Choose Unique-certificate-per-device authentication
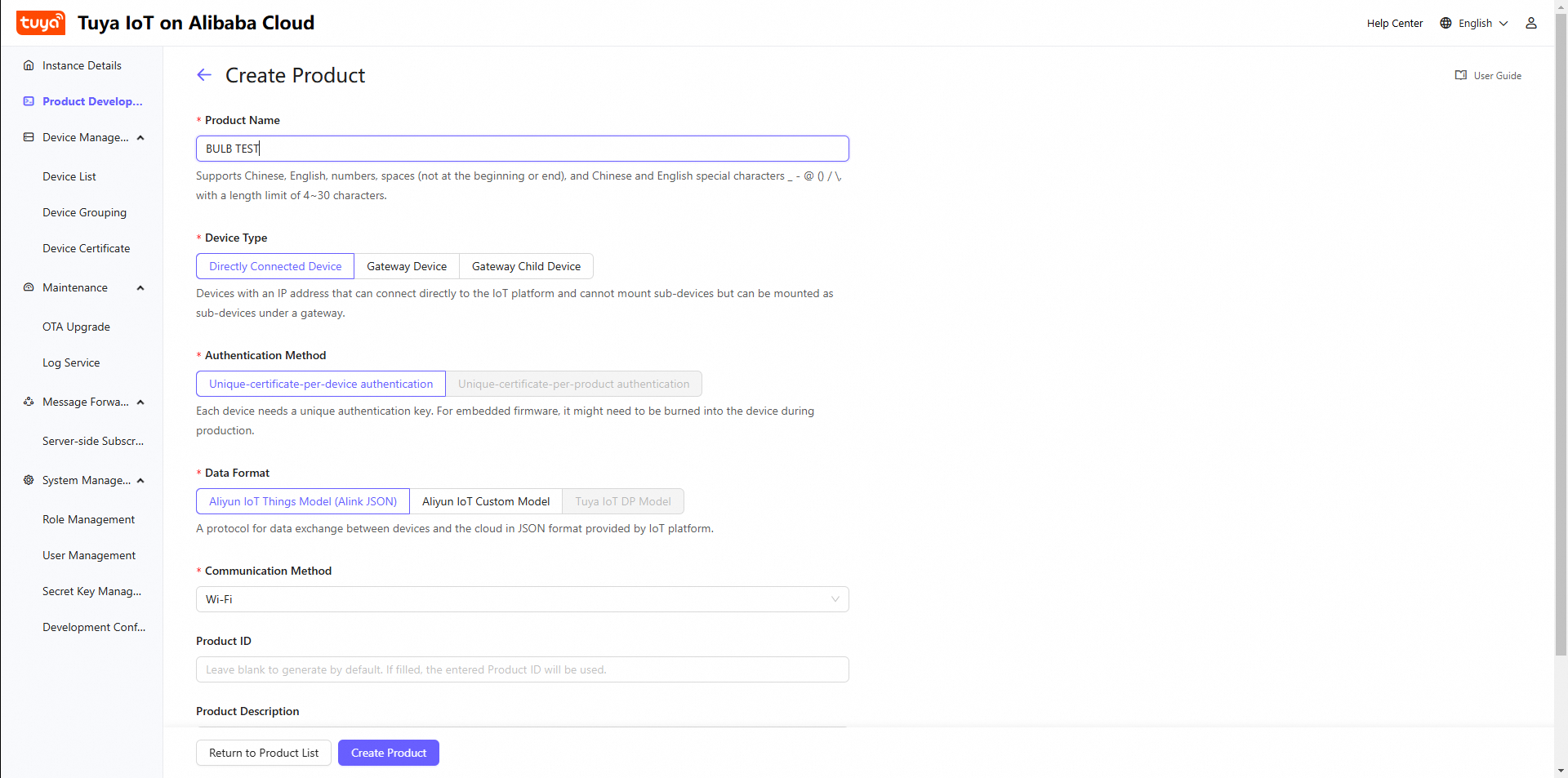This screenshot has height=778, width=1568. pyautogui.click(x=321, y=384)
